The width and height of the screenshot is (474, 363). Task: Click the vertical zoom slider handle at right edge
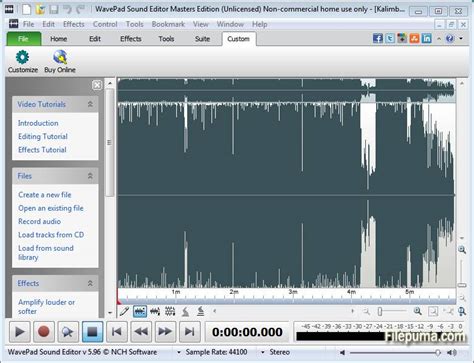coord(462,285)
